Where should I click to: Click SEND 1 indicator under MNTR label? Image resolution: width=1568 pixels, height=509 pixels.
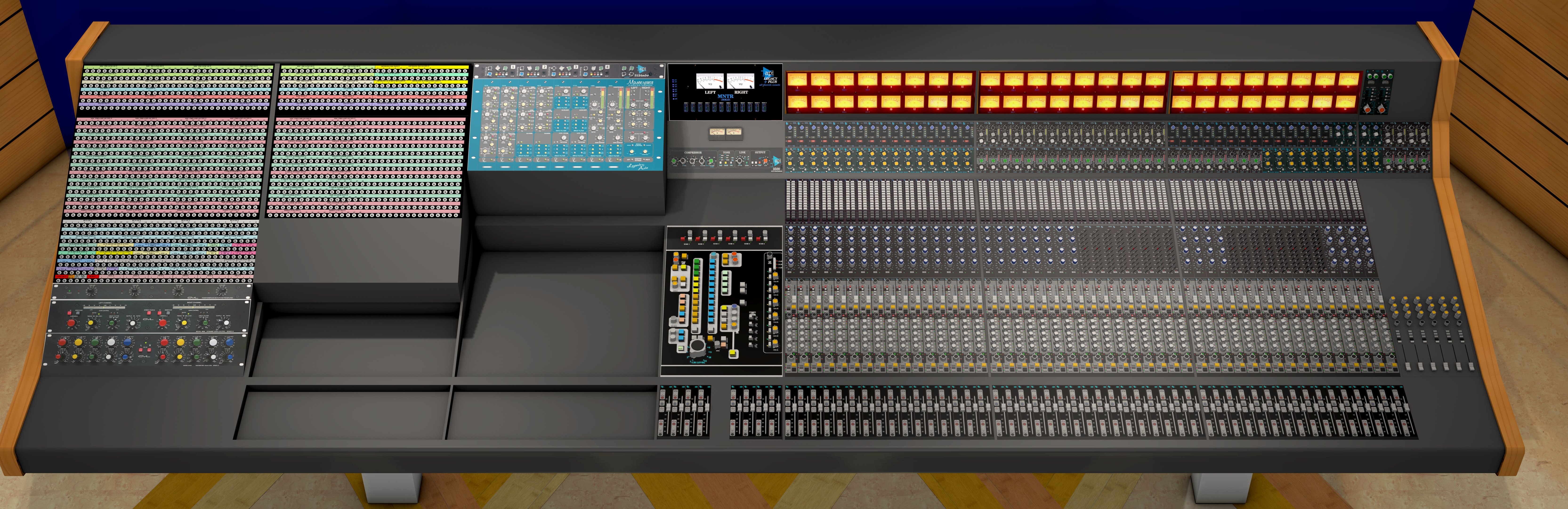(686, 108)
